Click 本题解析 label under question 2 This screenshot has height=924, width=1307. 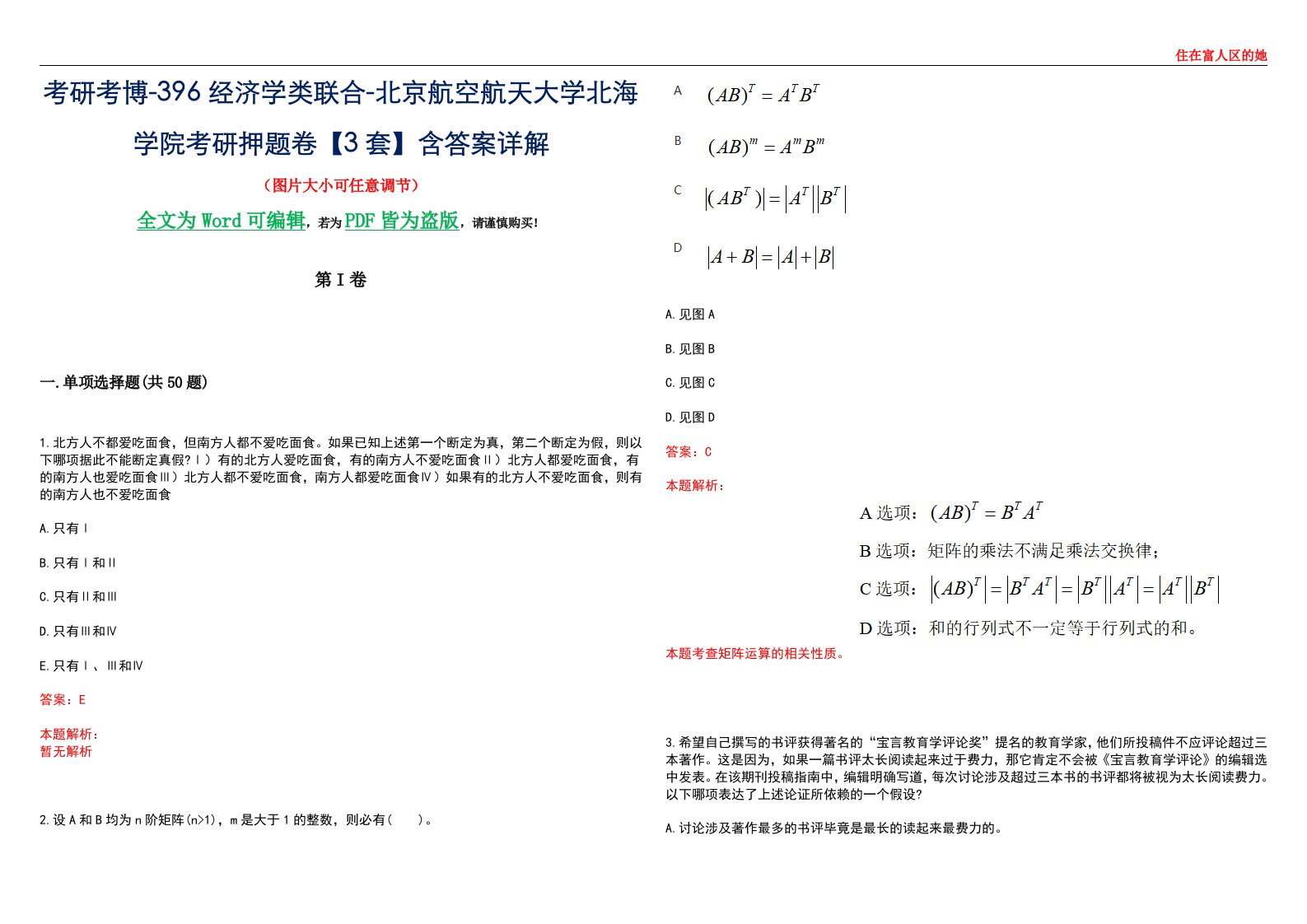(x=695, y=486)
